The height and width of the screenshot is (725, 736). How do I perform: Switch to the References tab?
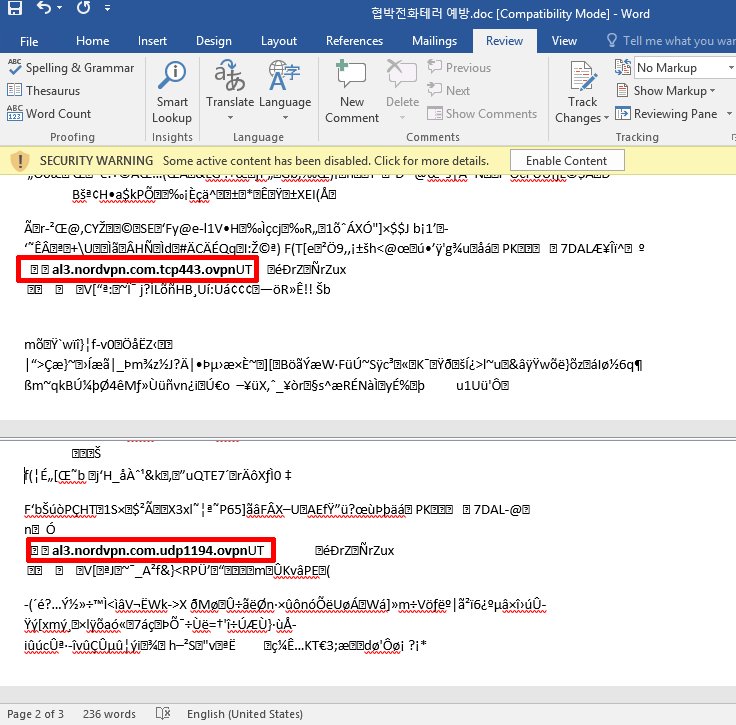coord(354,41)
